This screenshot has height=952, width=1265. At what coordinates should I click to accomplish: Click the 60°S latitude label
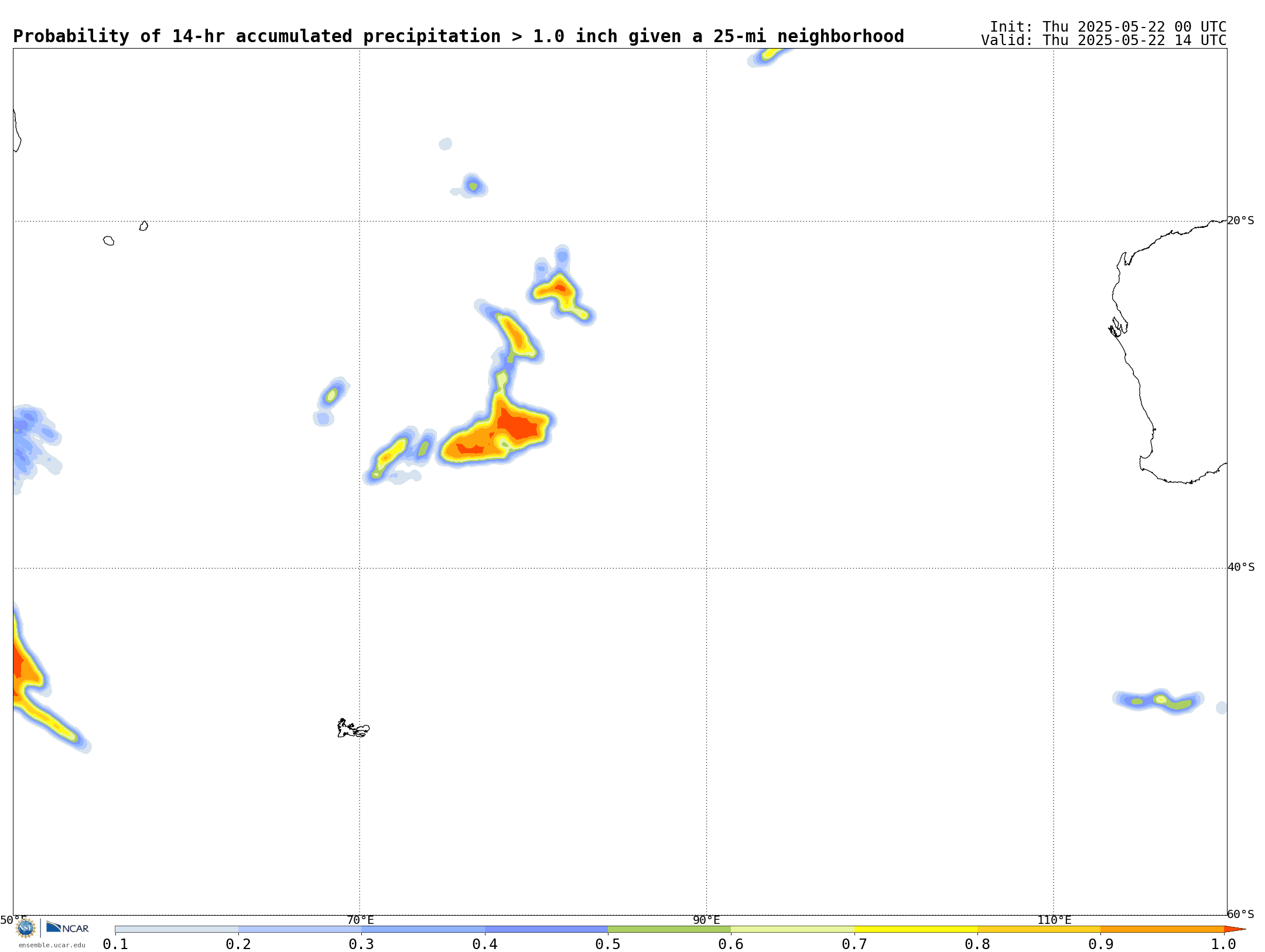click(x=1240, y=914)
